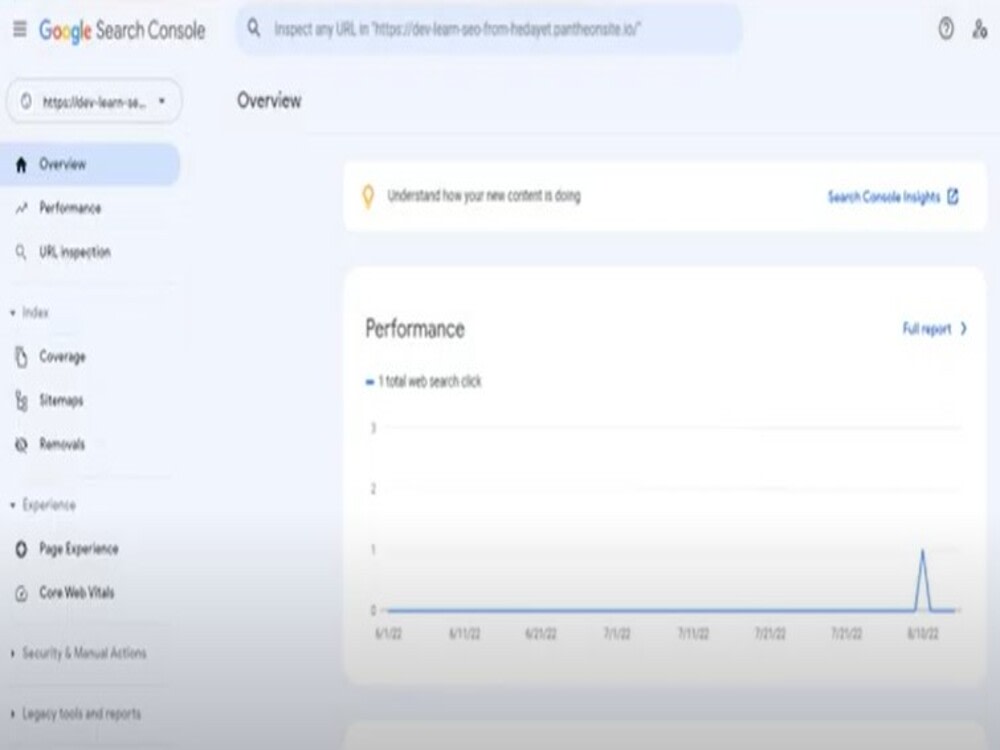
Task: Click the trend line icon beside Performance
Action: click(21, 208)
